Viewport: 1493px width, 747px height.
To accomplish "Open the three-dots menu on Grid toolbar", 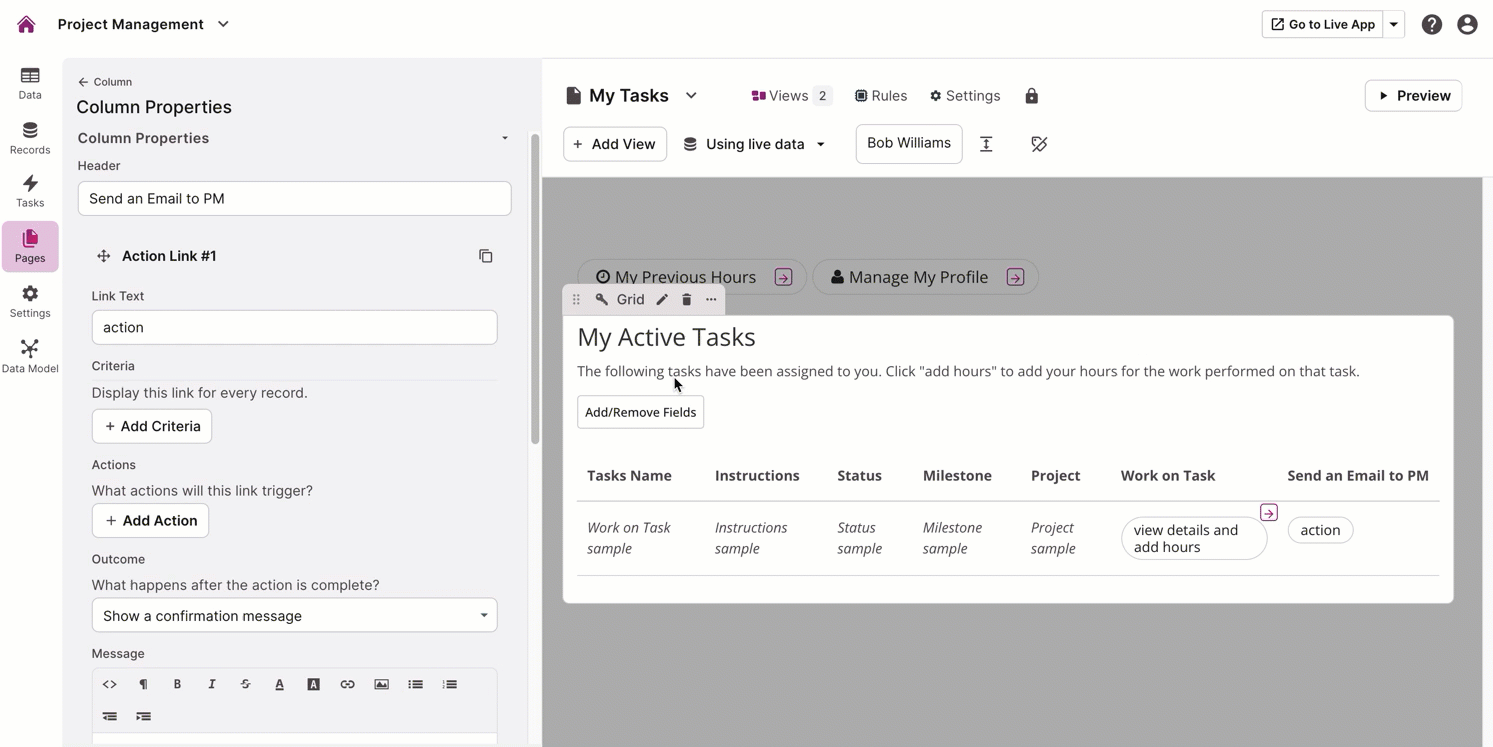I will coord(711,300).
